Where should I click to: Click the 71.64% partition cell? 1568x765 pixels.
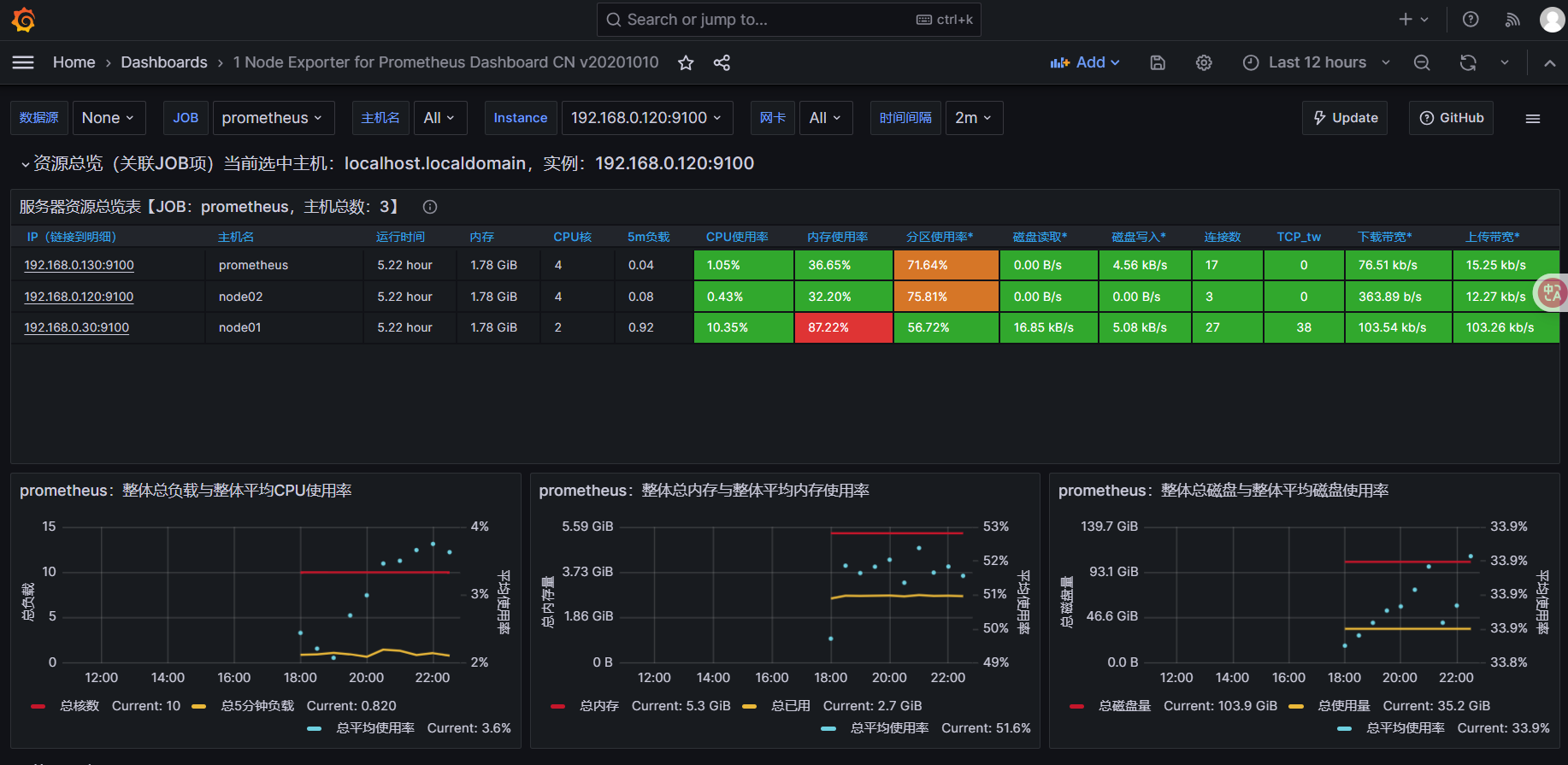[x=946, y=265]
